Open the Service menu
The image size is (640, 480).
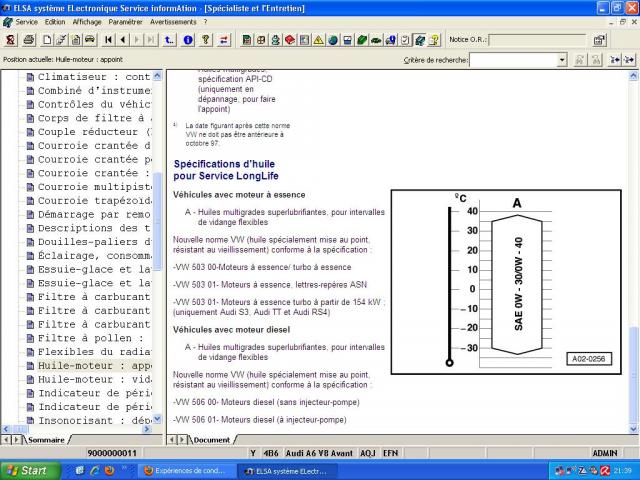[x=26, y=21]
